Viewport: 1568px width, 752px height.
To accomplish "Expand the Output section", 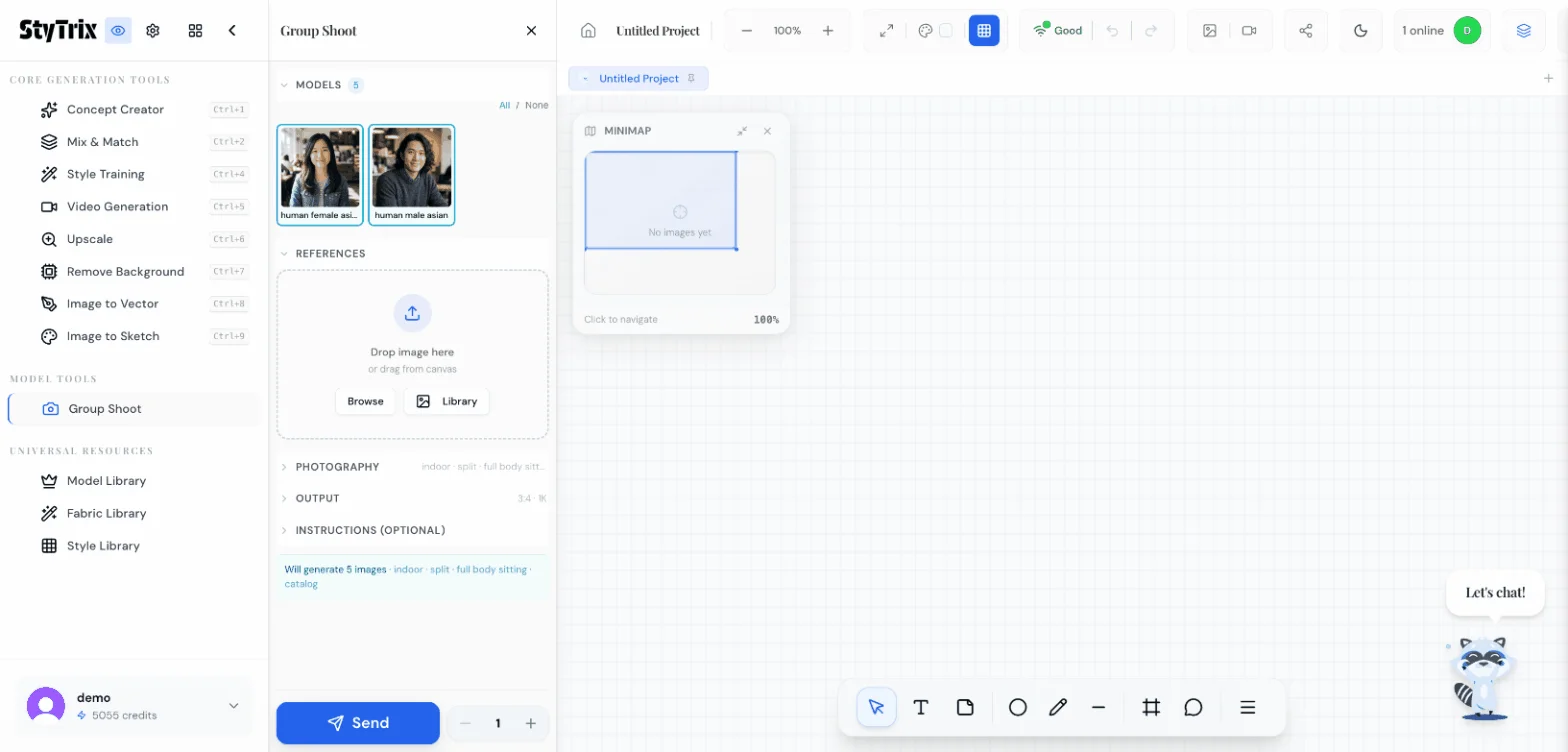I will (317, 498).
